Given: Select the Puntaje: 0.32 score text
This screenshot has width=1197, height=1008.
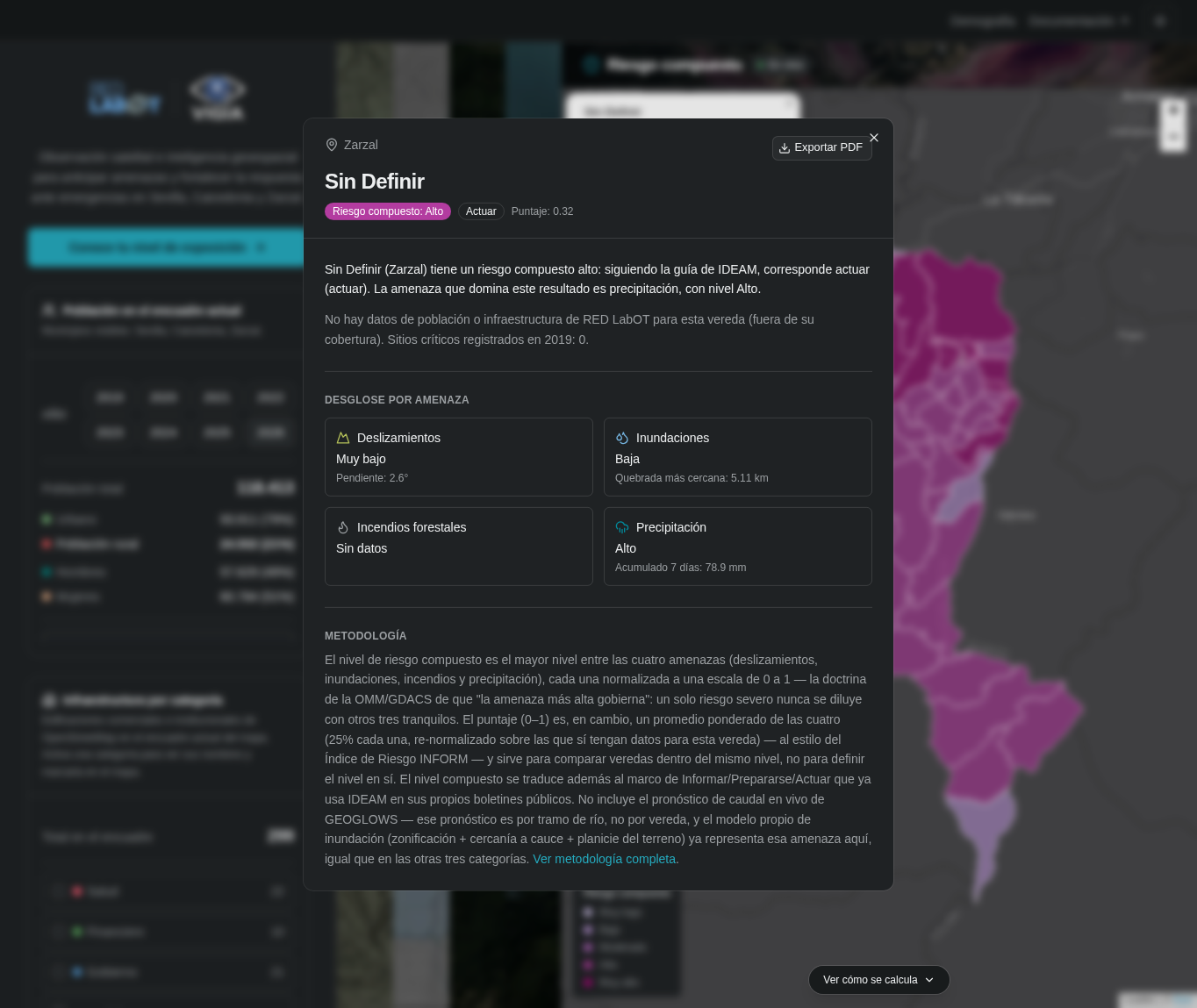Looking at the screenshot, I should [542, 211].
